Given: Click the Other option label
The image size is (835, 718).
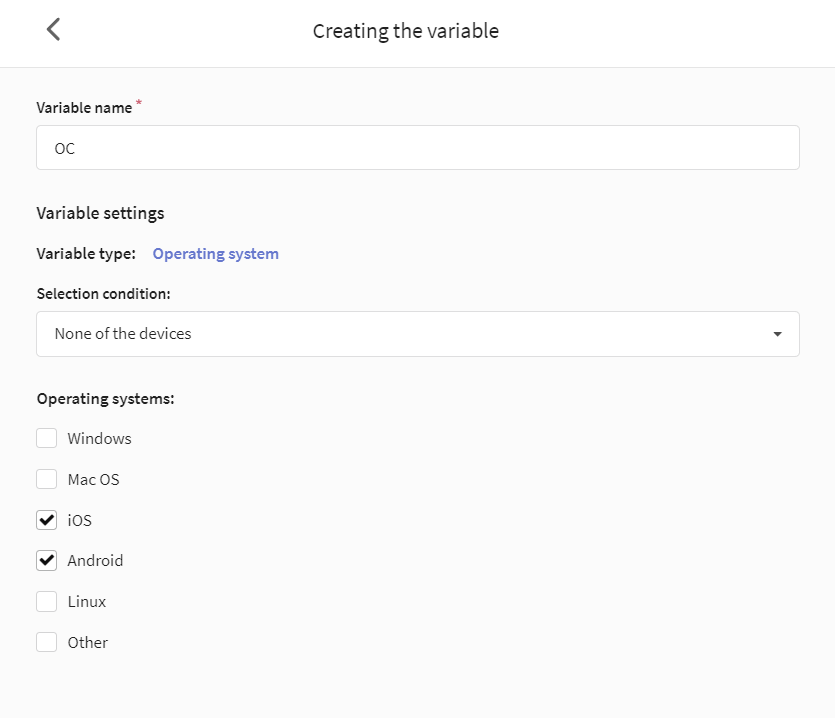Looking at the screenshot, I should [x=88, y=642].
